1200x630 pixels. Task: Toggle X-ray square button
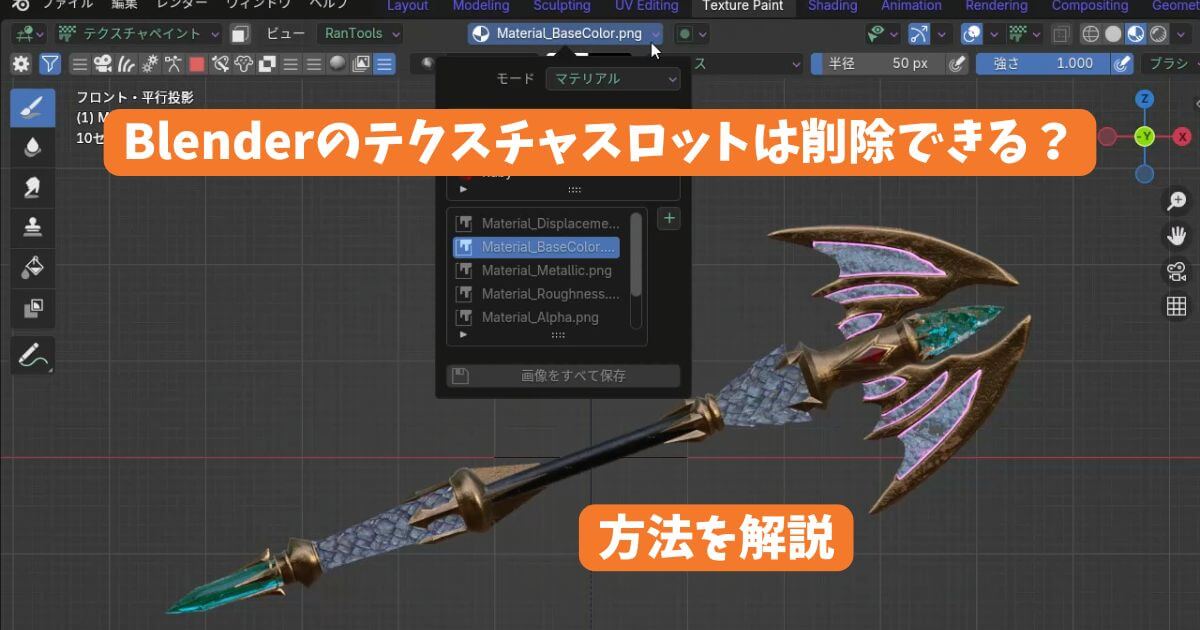pos(1061,34)
